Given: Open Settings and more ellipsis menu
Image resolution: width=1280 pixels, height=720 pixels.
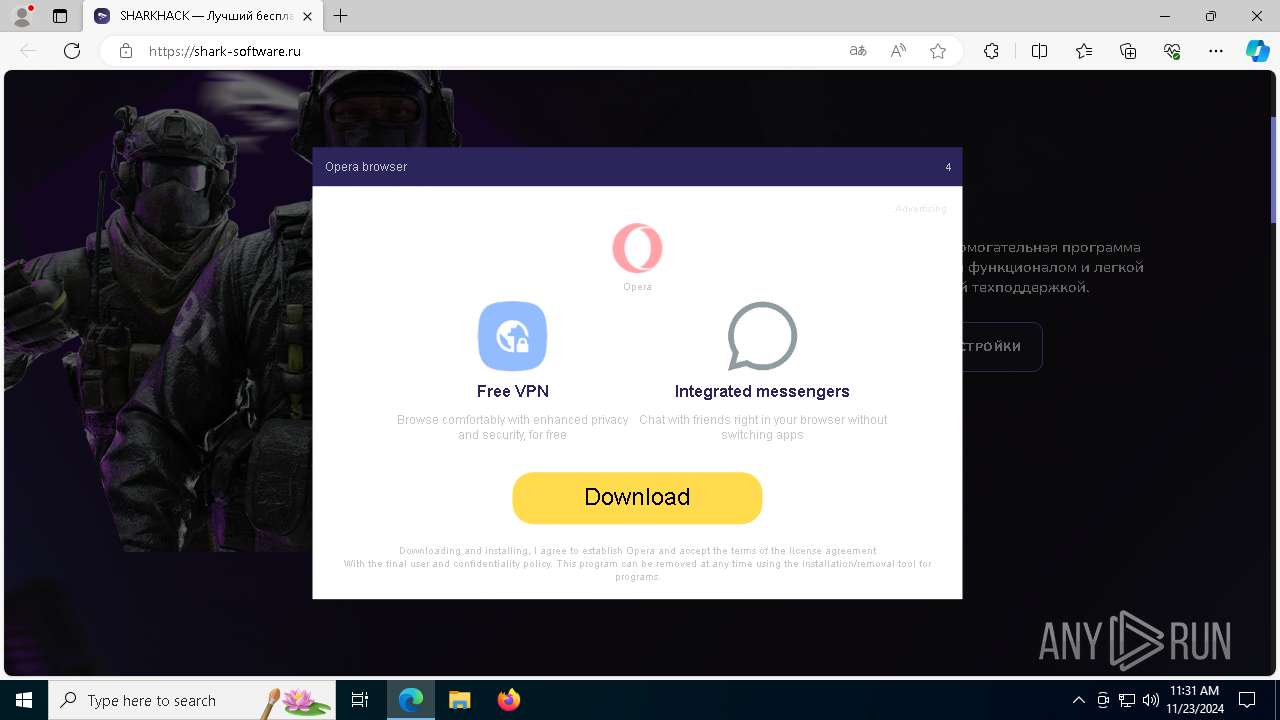Looking at the screenshot, I should coord(1216,51).
